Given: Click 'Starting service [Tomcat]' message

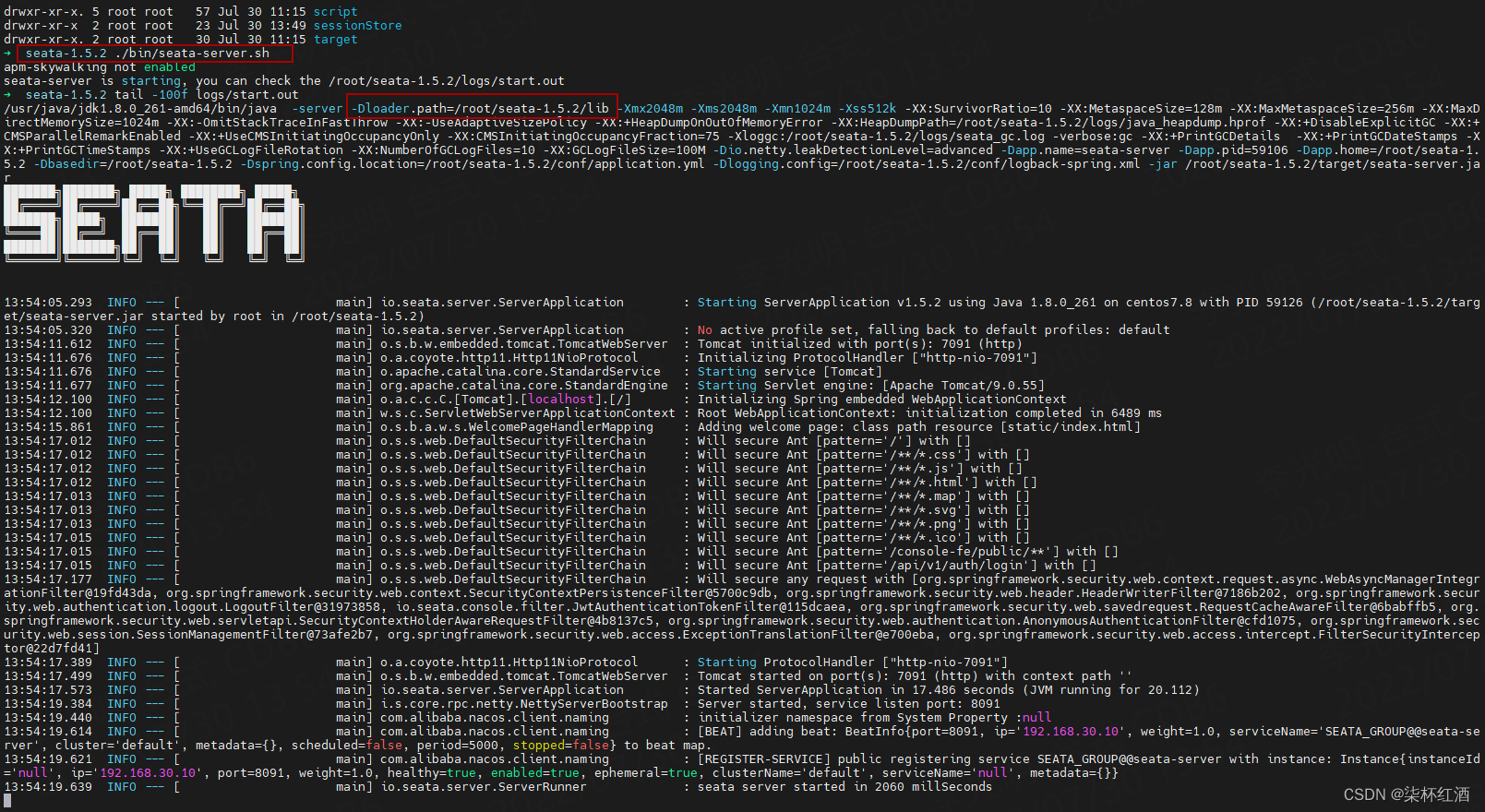Looking at the screenshot, I should [790, 372].
